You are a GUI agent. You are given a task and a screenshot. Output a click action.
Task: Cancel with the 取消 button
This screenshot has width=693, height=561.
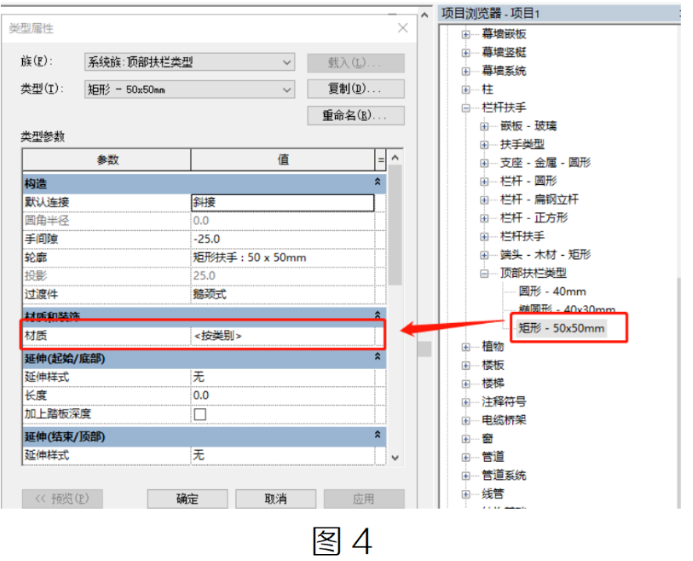click(275, 499)
